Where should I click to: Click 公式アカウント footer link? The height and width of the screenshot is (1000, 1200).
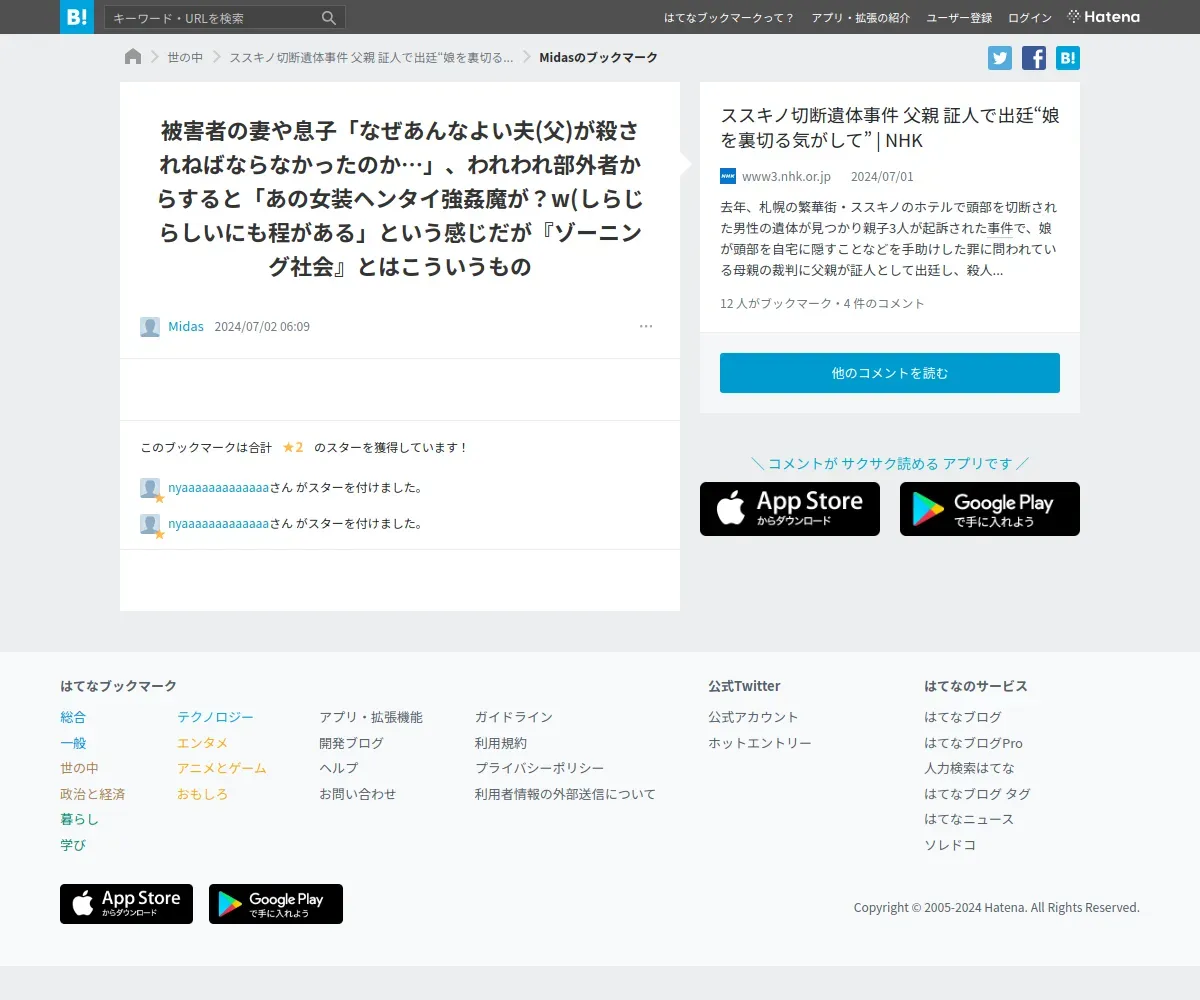[x=753, y=717]
